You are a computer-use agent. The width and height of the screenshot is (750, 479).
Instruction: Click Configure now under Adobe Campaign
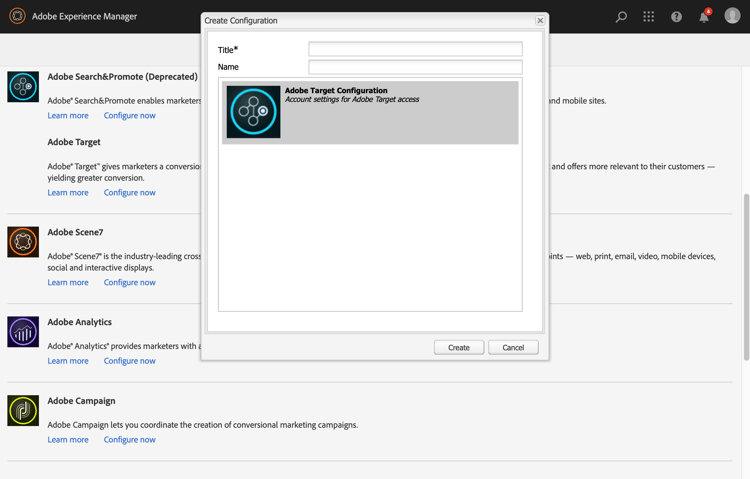(130, 439)
